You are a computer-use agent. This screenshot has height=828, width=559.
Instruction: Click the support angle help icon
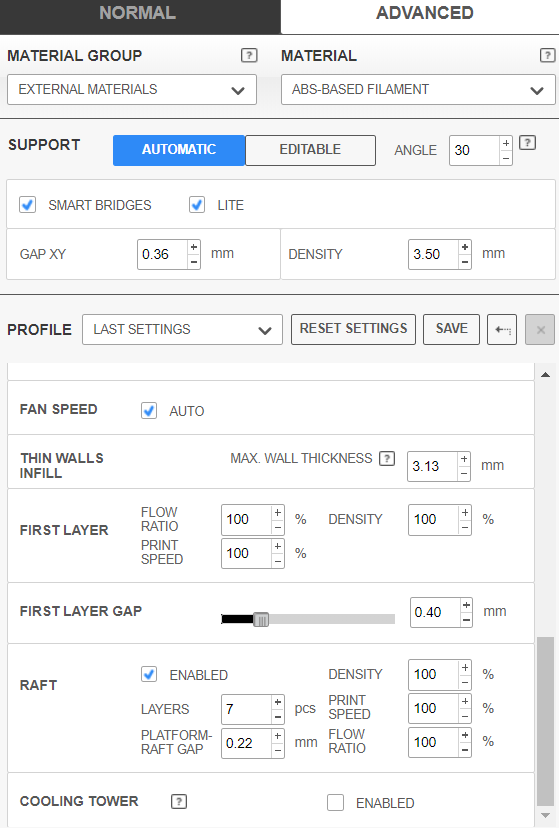click(x=527, y=143)
